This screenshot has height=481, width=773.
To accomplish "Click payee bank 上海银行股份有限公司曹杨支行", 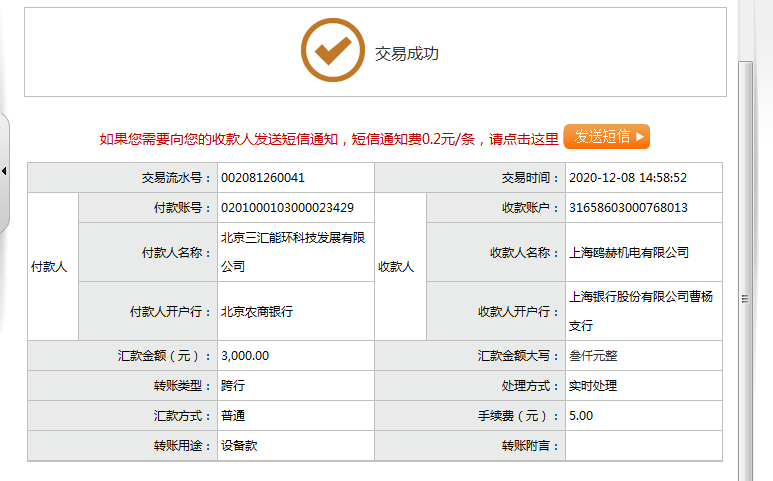I will 640,311.
